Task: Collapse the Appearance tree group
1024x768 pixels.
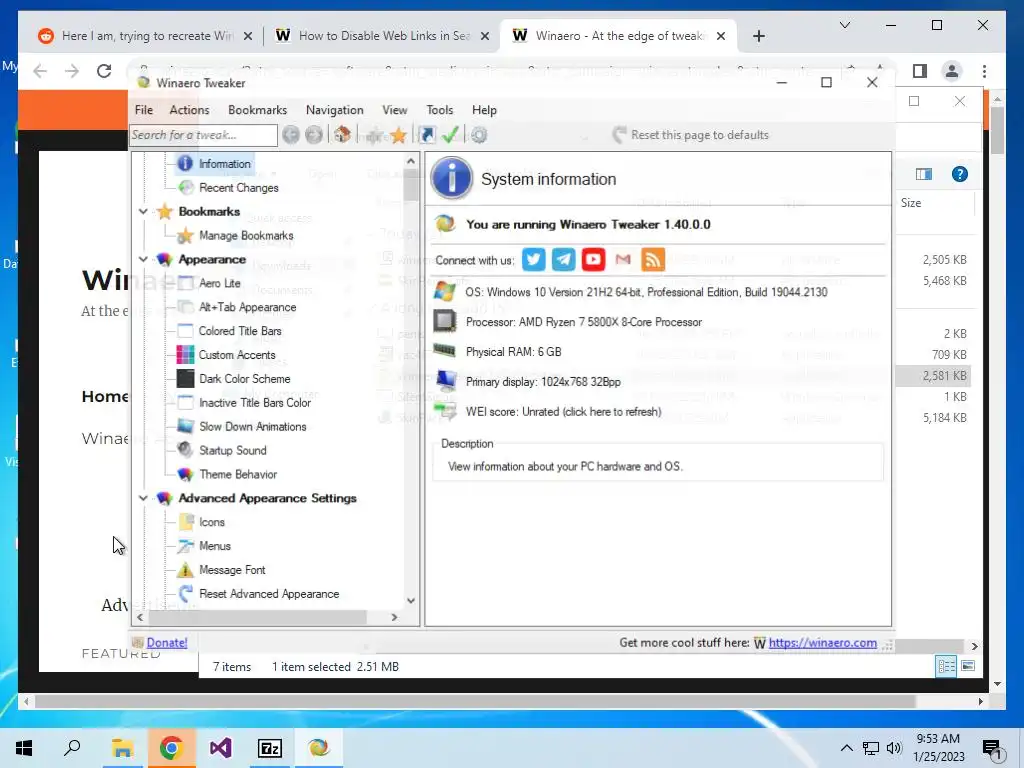Action: pos(143,259)
